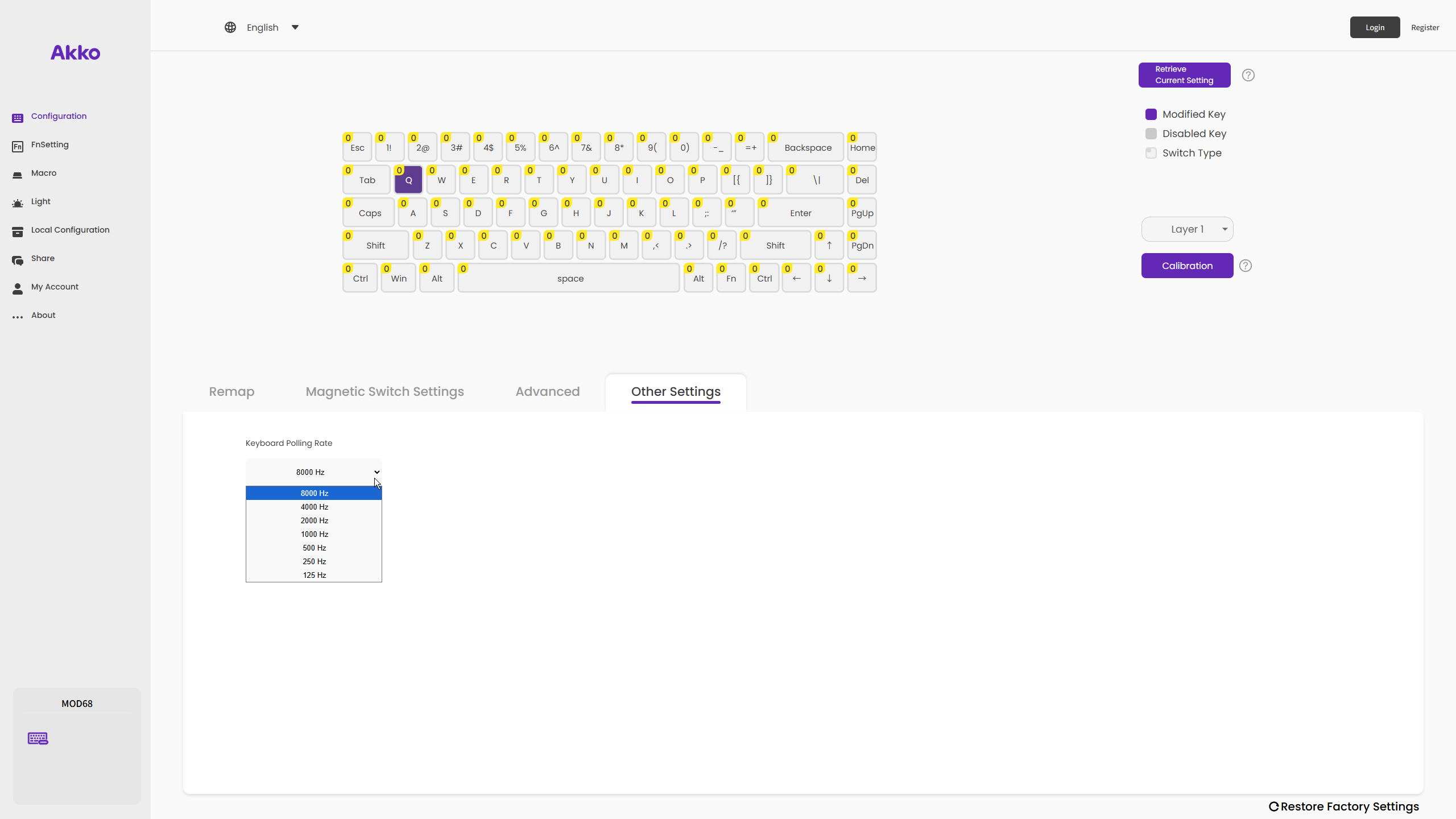Screen dimensions: 1456x819
Task: Expand the Layer 1 dropdown
Action: click(1188, 229)
